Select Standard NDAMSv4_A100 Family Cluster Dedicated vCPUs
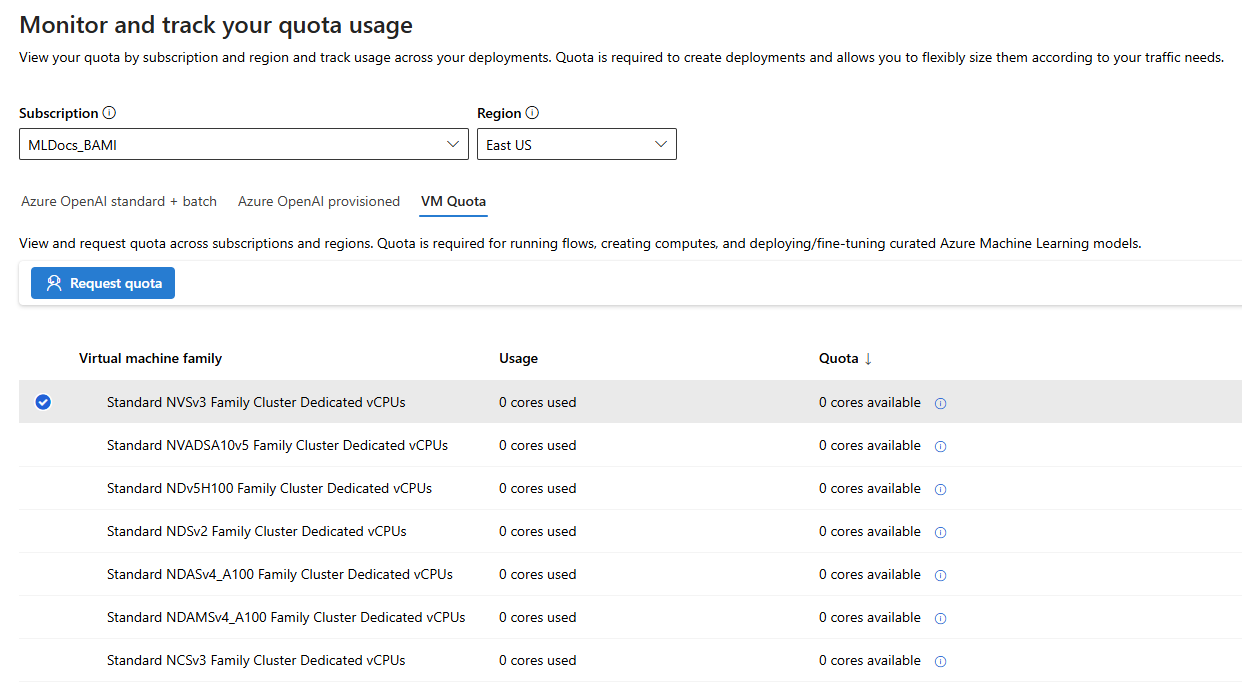The width and height of the screenshot is (1242, 682). 286,617
